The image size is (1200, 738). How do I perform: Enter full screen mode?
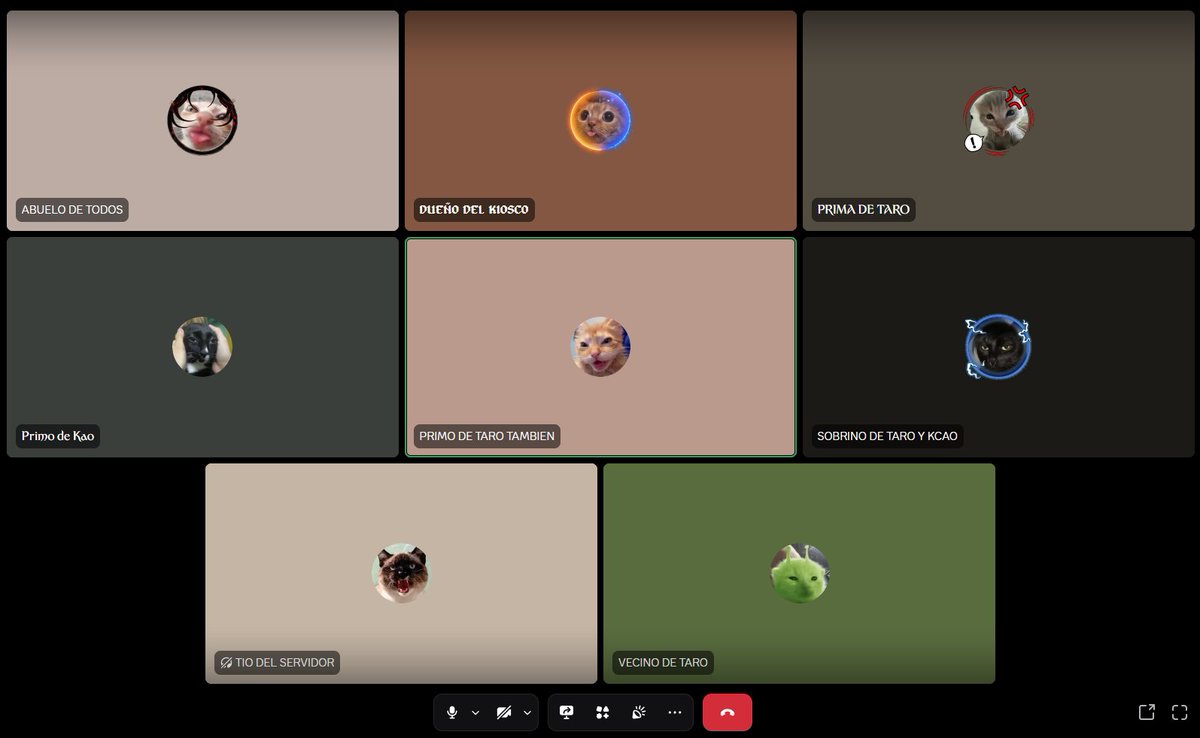[1179, 712]
